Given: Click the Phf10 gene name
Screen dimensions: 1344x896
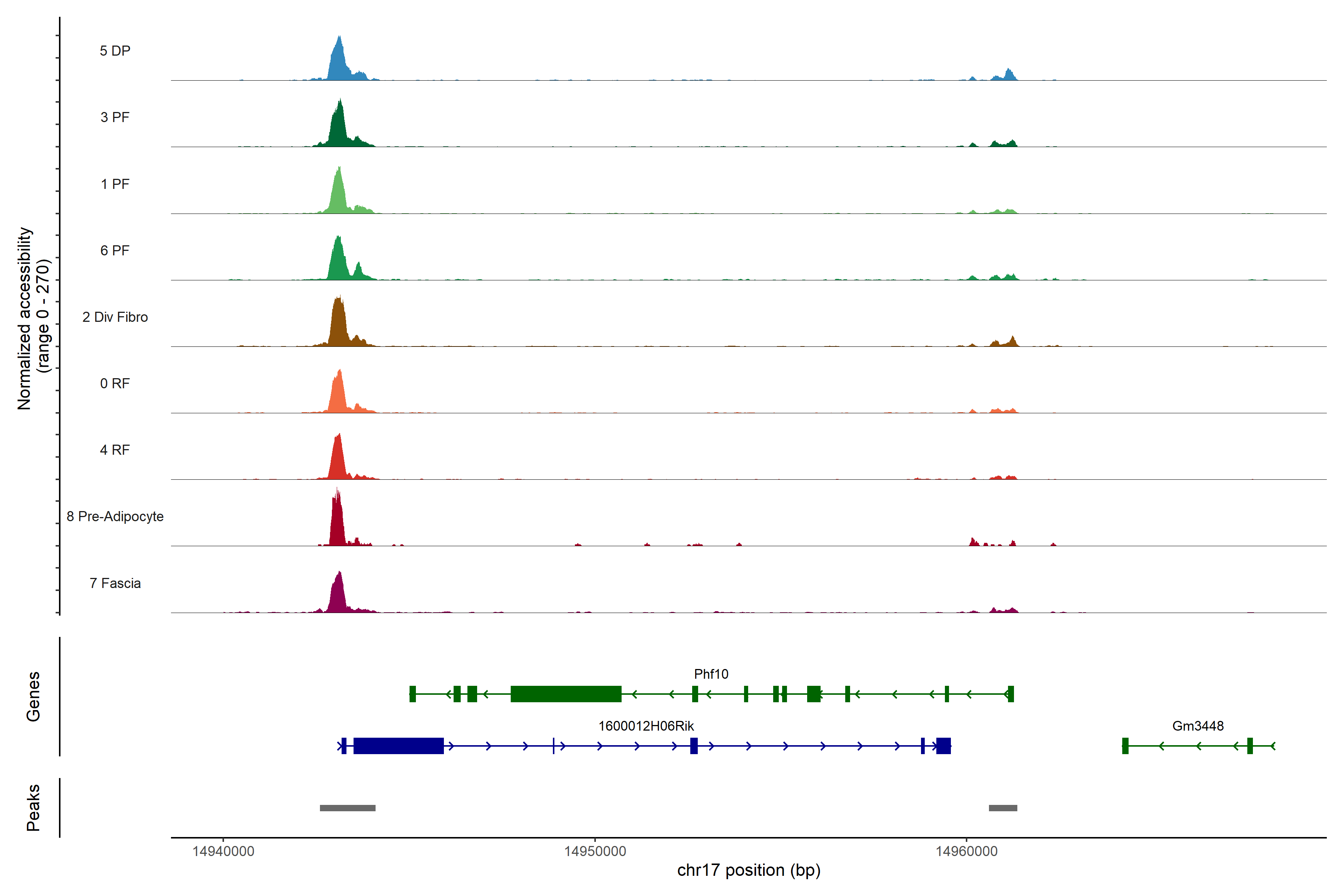Looking at the screenshot, I should (711, 674).
